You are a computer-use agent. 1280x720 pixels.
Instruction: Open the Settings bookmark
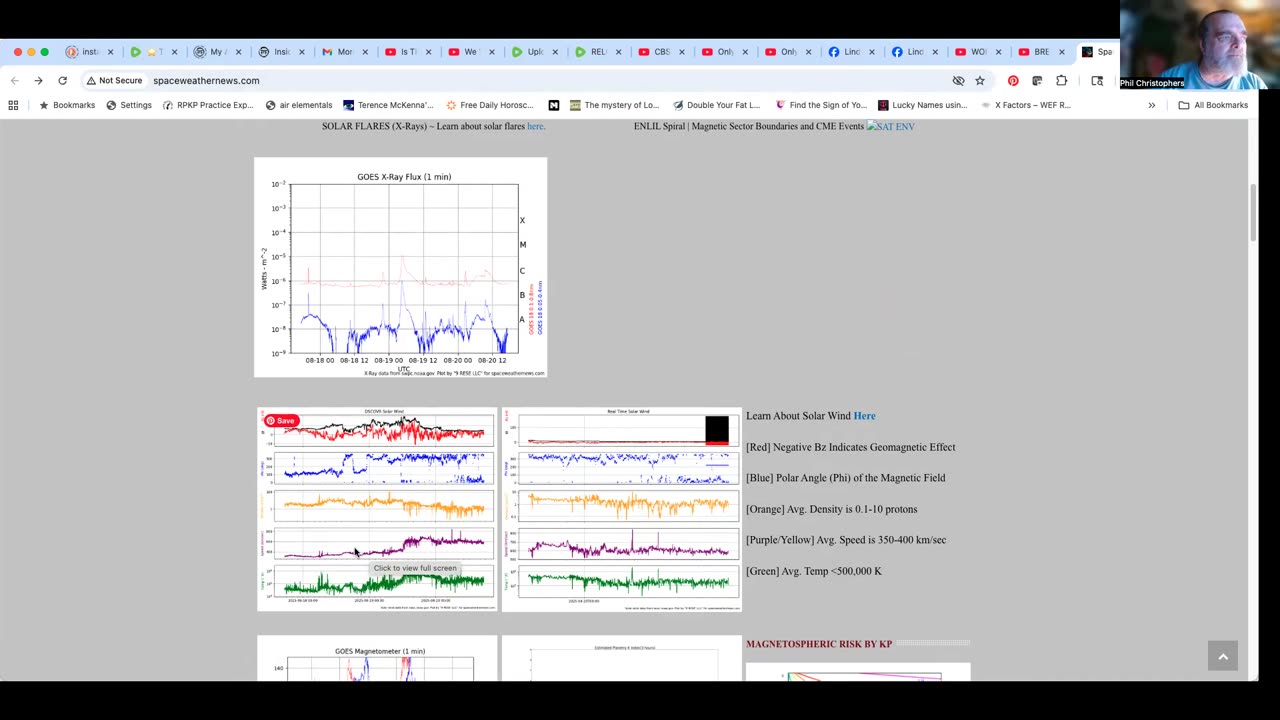[129, 105]
